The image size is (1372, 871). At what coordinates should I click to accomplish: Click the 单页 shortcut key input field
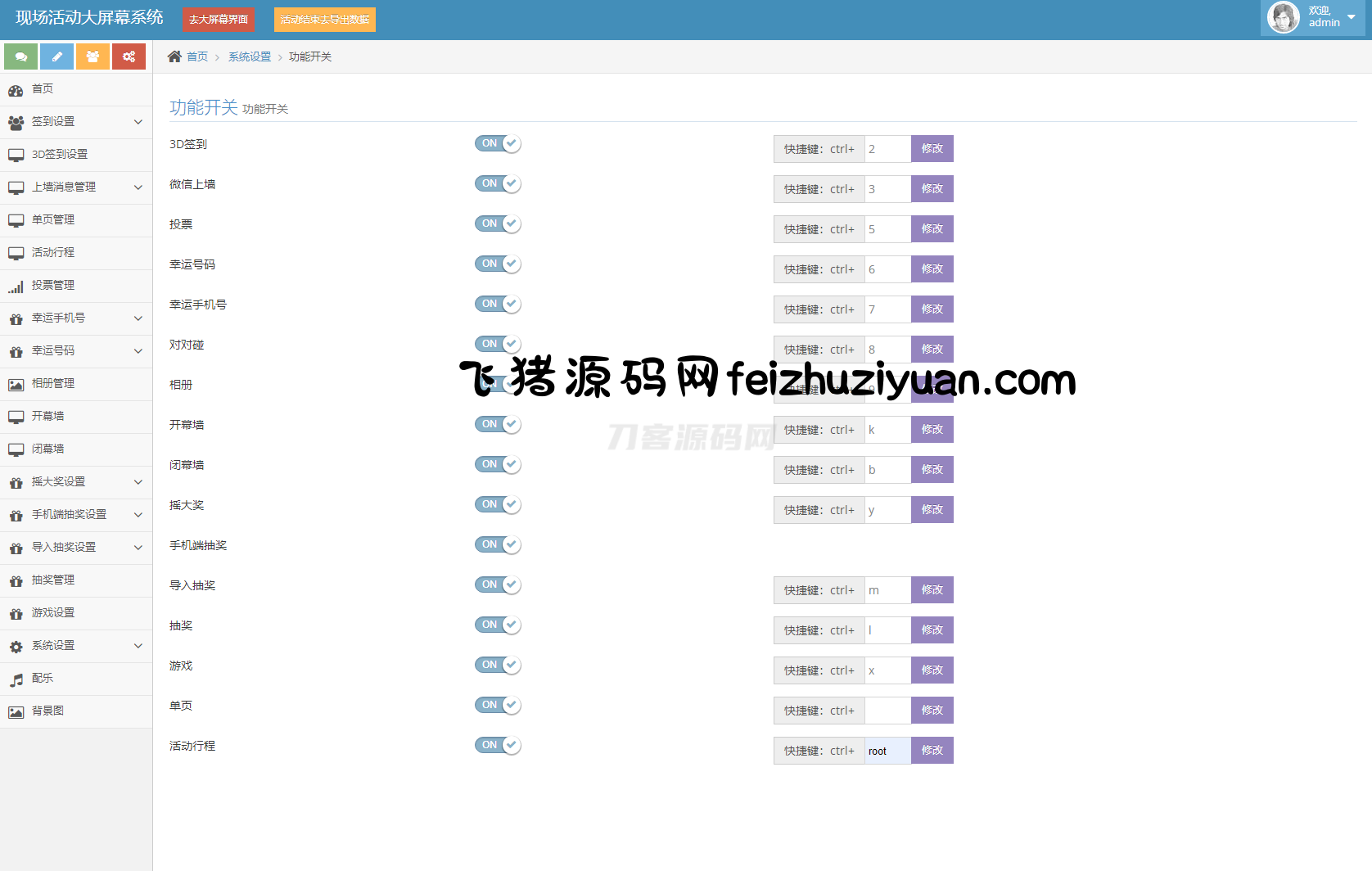pos(887,711)
